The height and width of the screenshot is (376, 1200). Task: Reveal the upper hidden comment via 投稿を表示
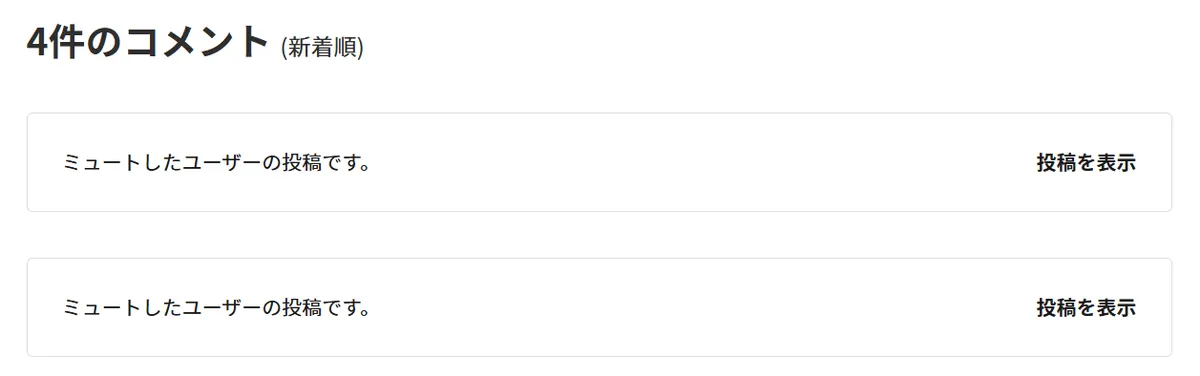1086,163
